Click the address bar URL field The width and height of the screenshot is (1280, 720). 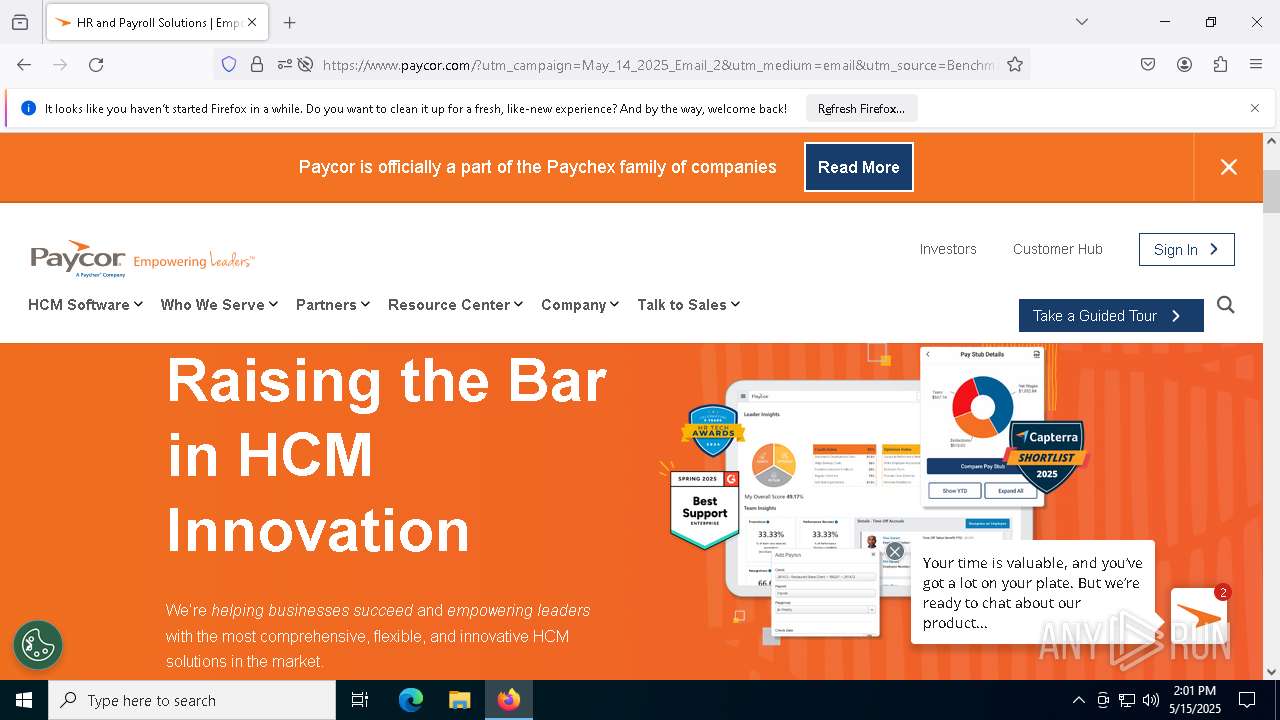[x=658, y=64]
